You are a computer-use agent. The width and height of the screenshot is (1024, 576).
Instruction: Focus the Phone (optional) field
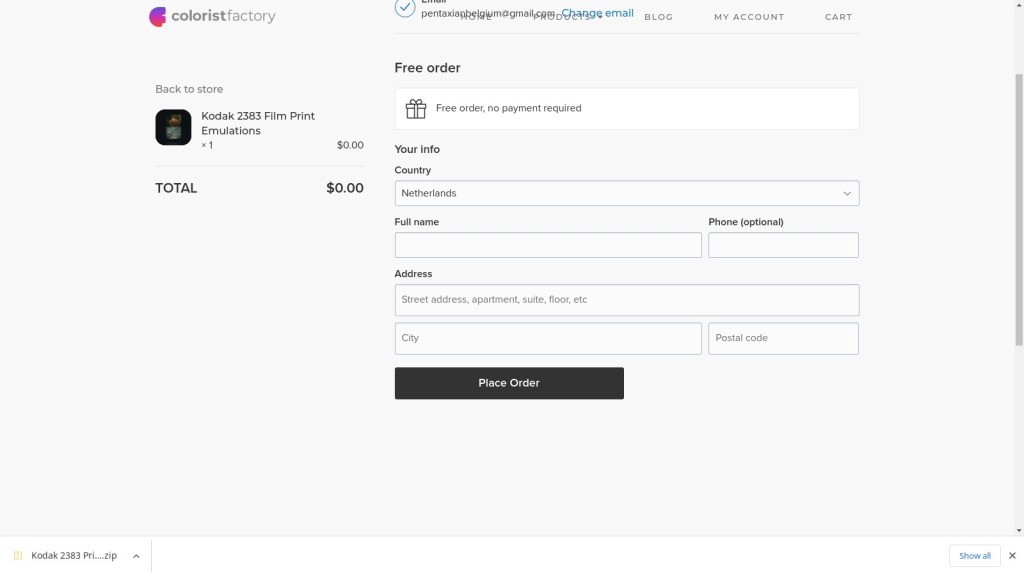tap(783, 245)
